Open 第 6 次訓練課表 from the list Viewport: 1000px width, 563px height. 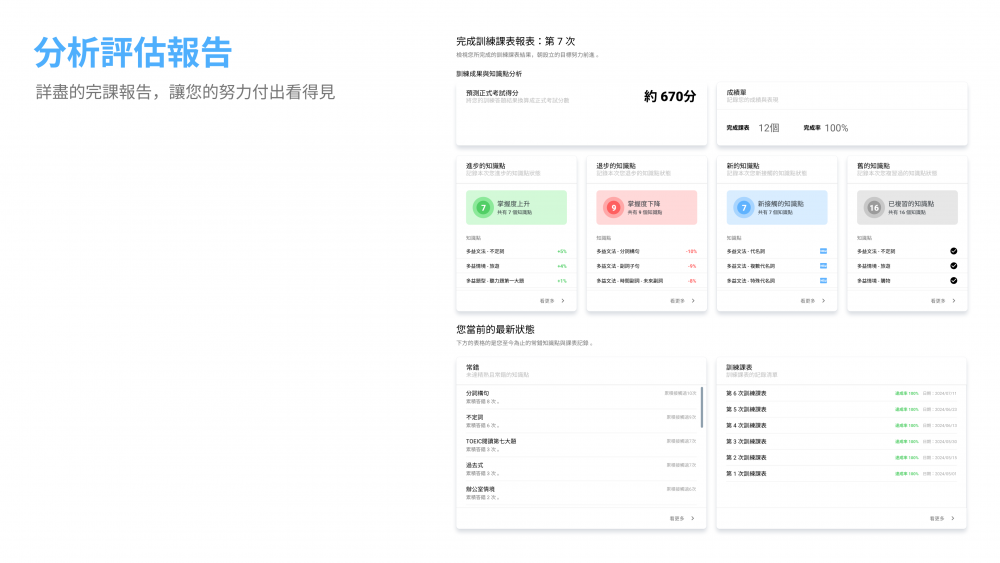point(745,393)
